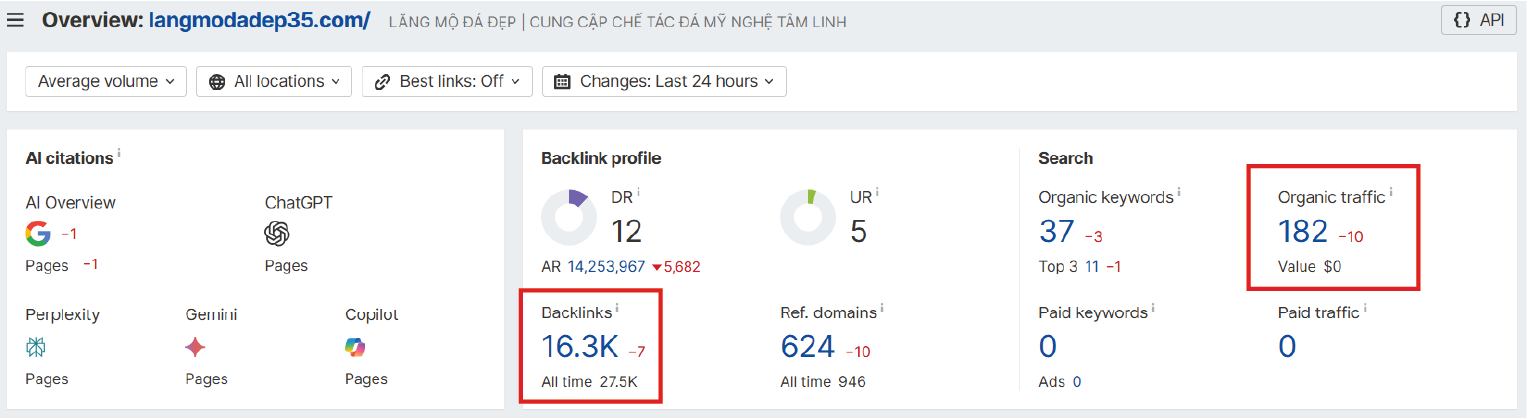Click the chain link icon in Best links
1527x419 pixels.
382,82
